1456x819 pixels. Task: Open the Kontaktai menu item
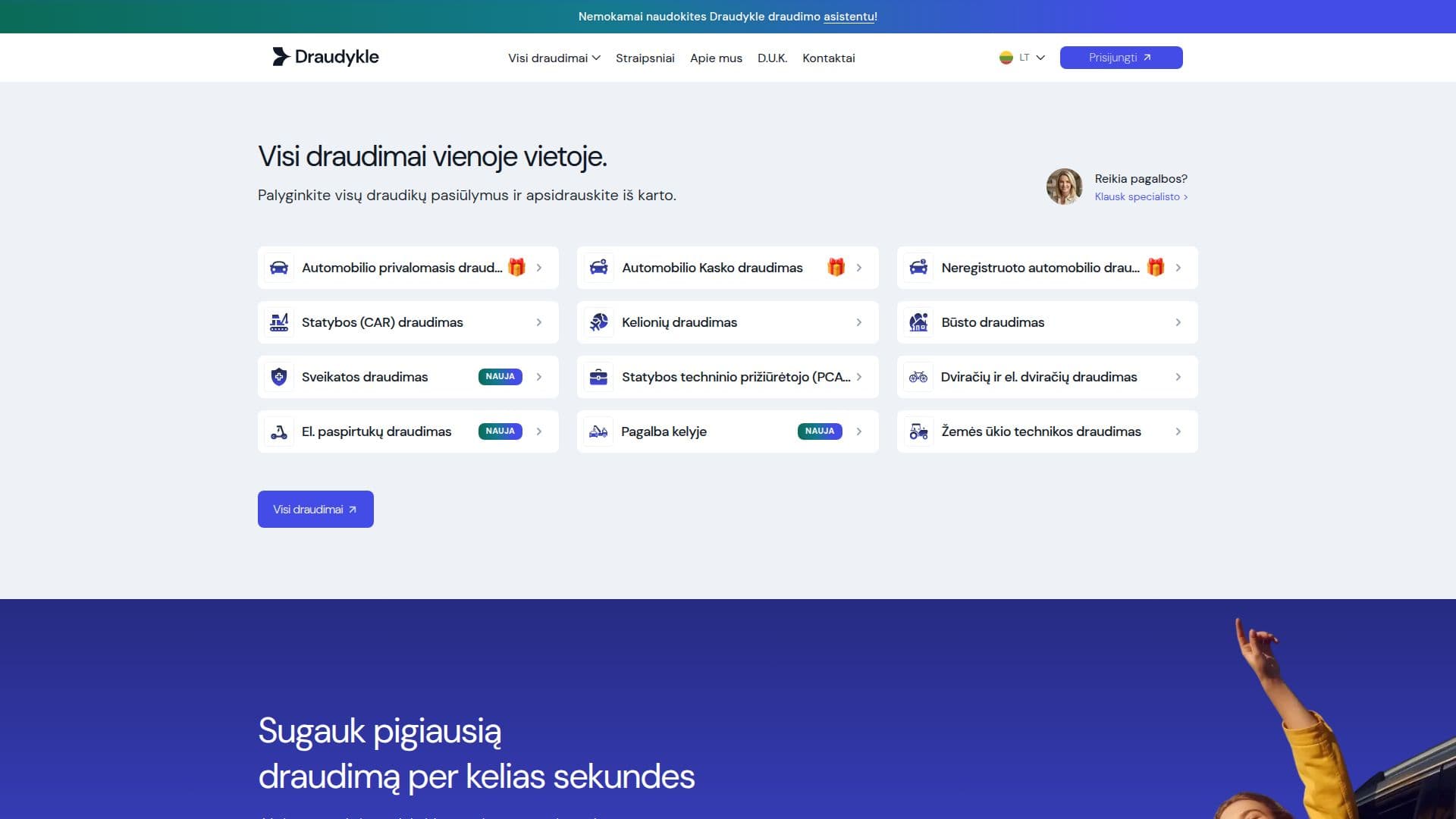tap(829, 58)
